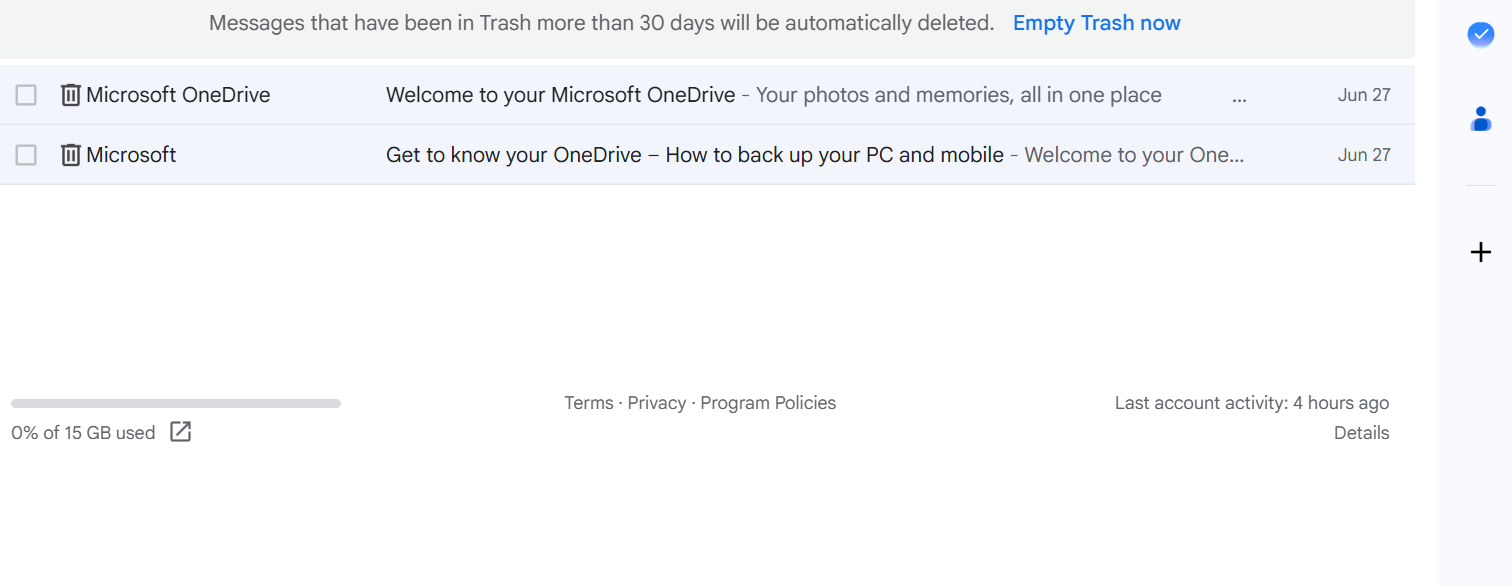The height and width of the screenshot is (586, 1512).
Task: Click the plus icon to get add-ons
Action: (x=1481, y=252)
